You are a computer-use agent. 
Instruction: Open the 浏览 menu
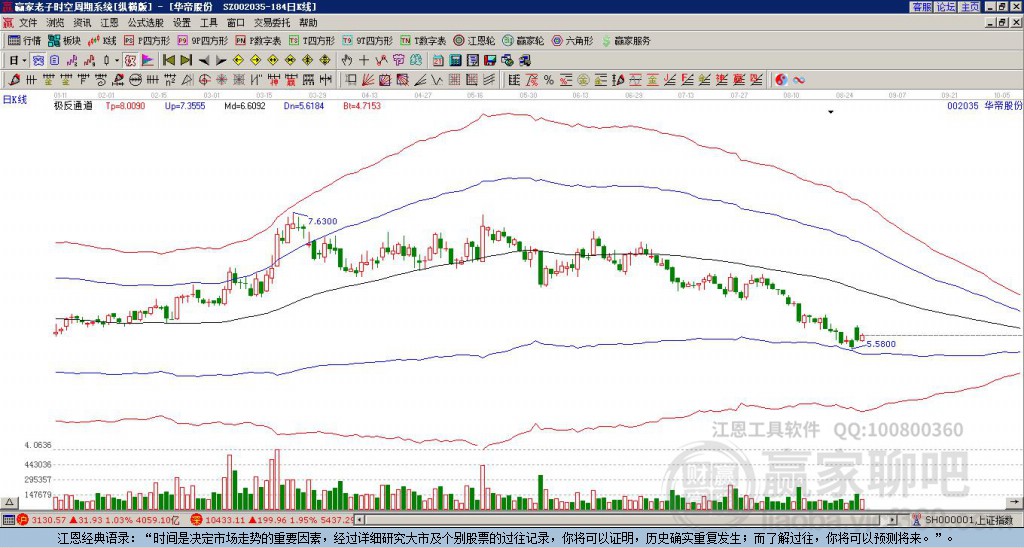(x=55, y=23)
